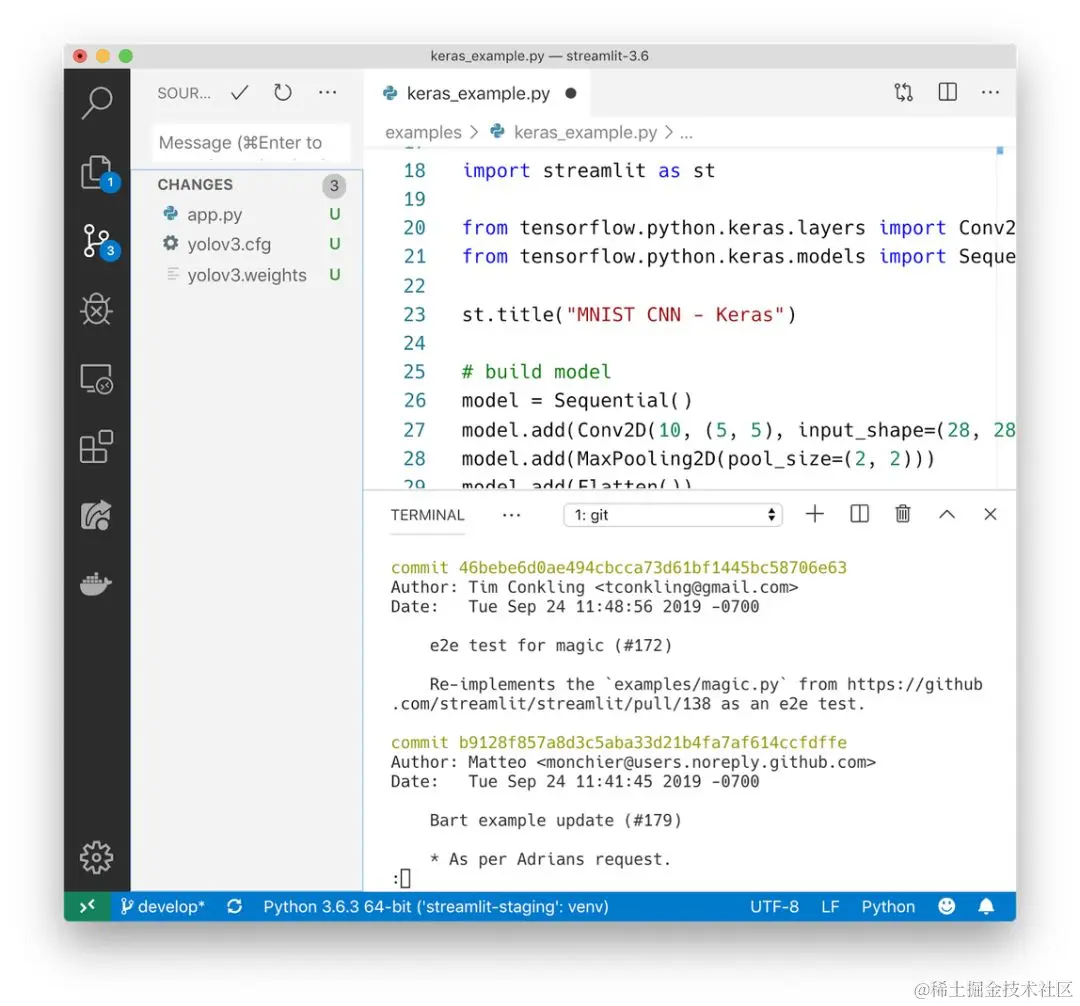Open the '1: git' terminal dropdown
Screen dimensions: 1080x1006
[x=672, y=514]
